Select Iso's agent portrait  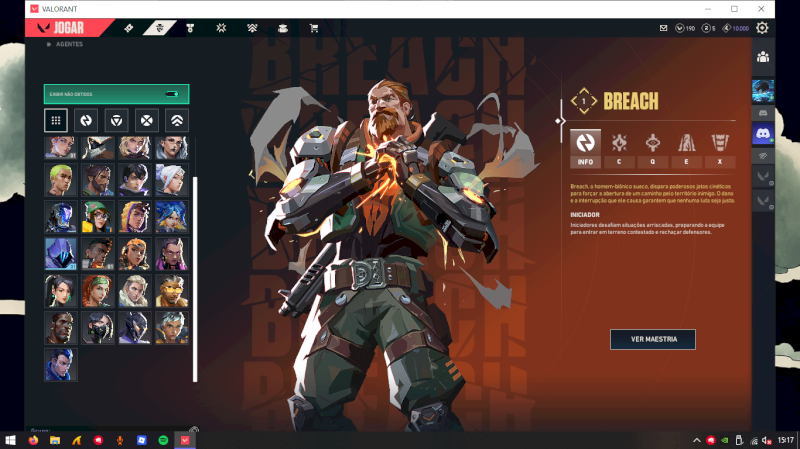(135, 180)
